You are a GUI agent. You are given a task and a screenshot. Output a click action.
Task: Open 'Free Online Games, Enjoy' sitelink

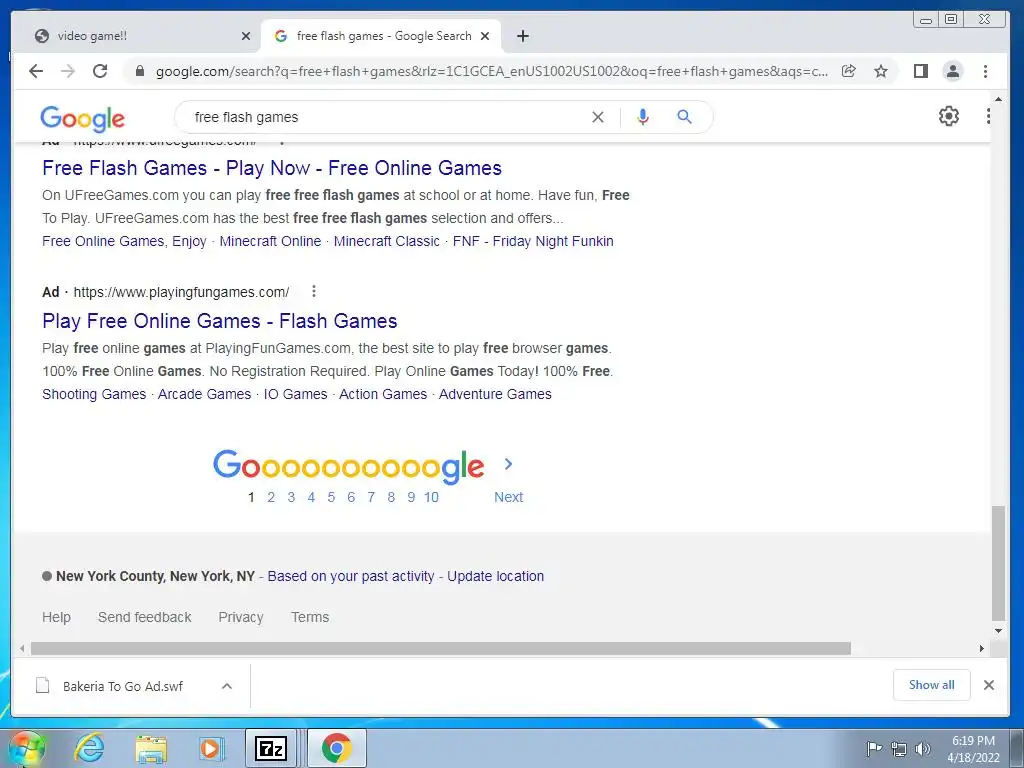click(x=124, y=241)
